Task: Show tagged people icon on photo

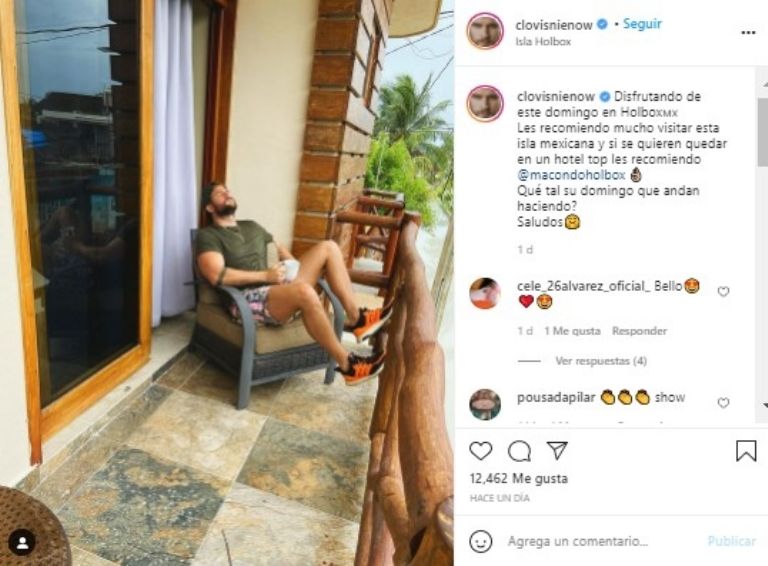Action: click(22, 542)
